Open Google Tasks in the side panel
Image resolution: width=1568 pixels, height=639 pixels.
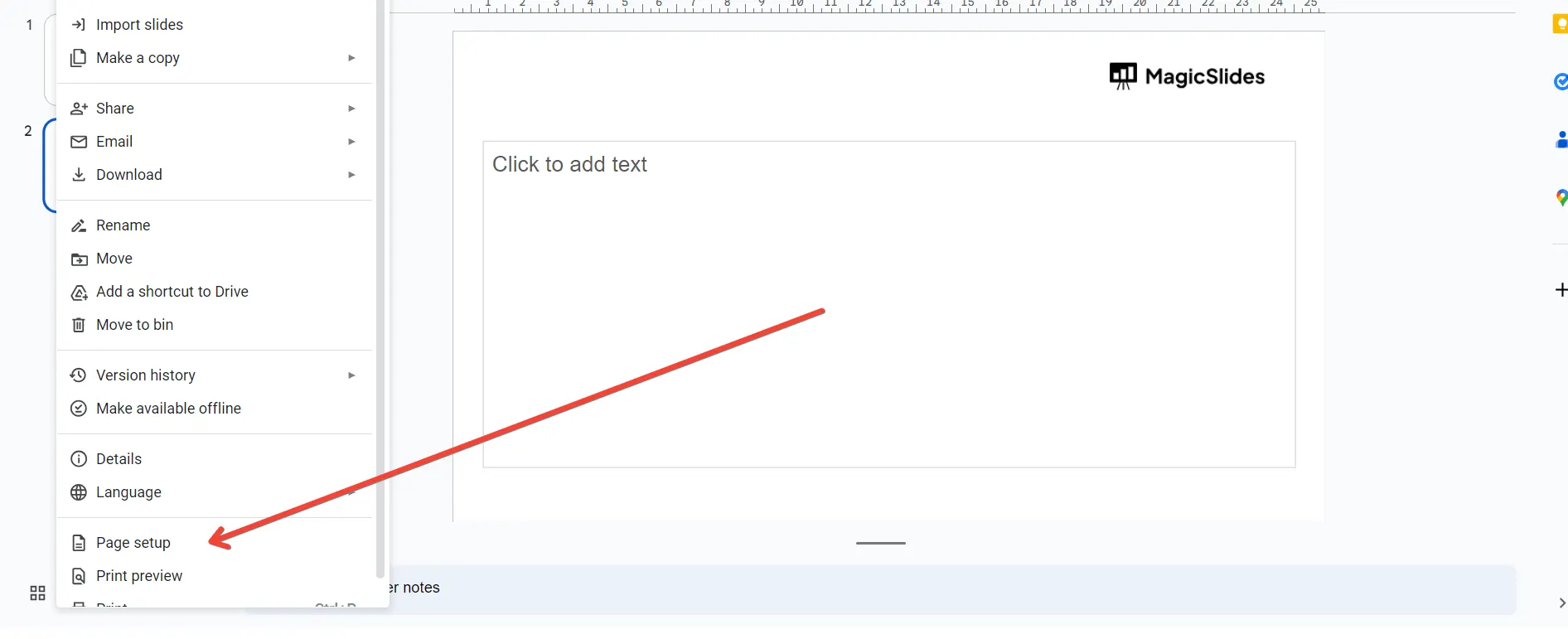1561,82
